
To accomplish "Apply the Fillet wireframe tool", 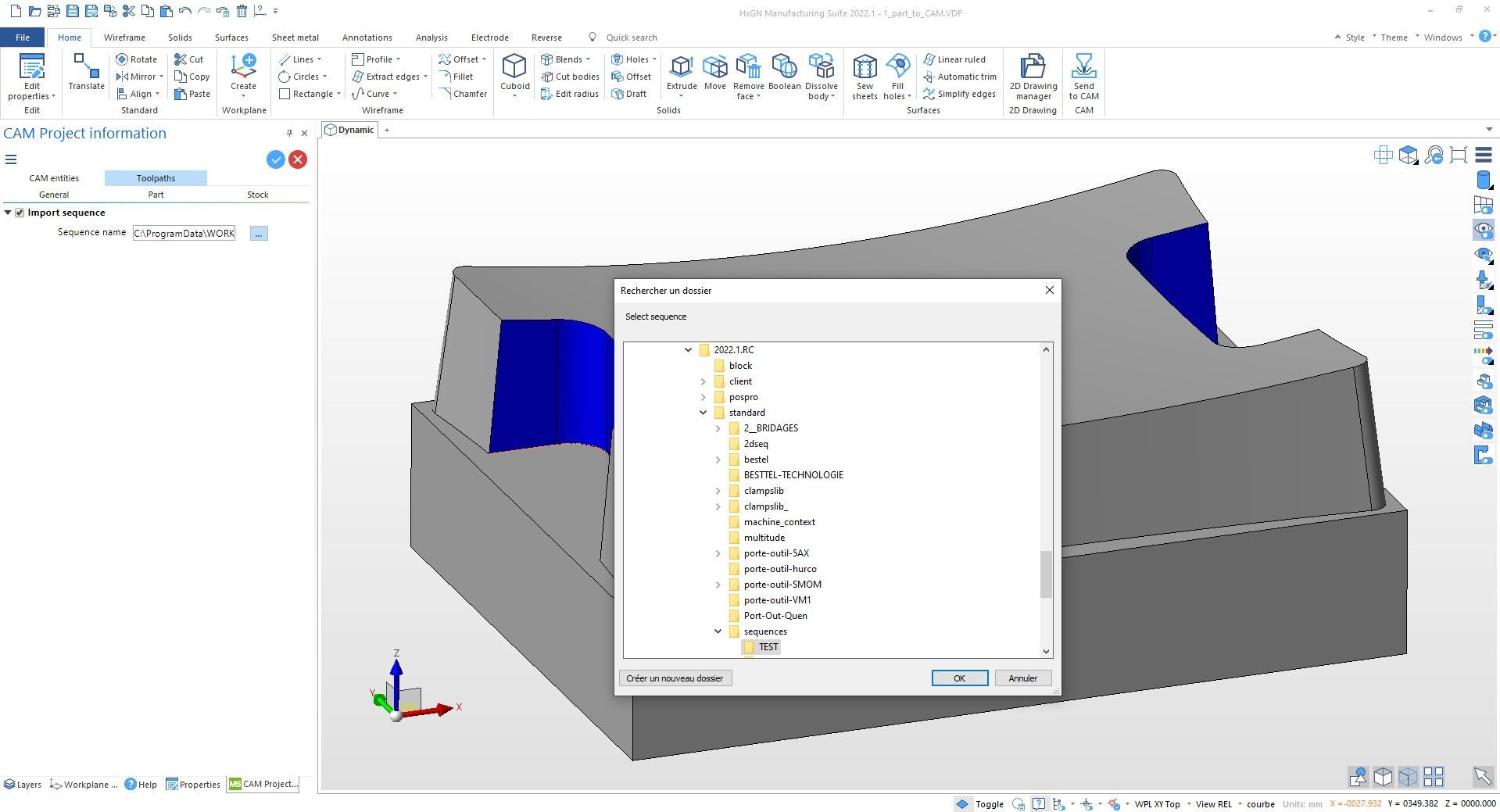I will pyautogui.click(x=456, y=77).
